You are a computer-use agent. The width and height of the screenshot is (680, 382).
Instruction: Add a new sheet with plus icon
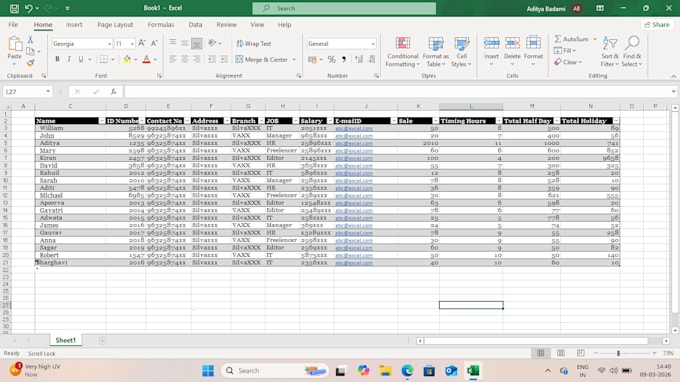pyautogui.click(x=102, y=340)
